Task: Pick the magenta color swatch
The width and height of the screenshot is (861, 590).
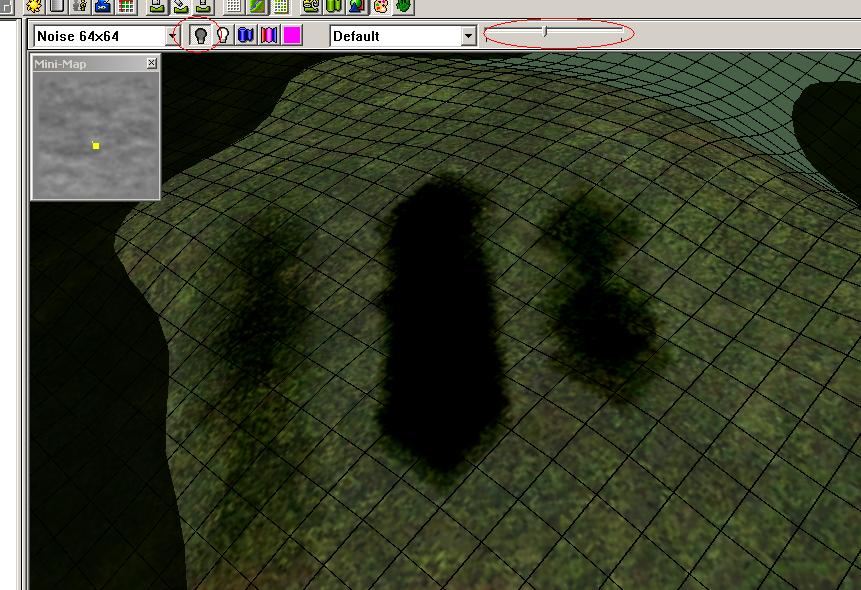Action: coord(292,36)
